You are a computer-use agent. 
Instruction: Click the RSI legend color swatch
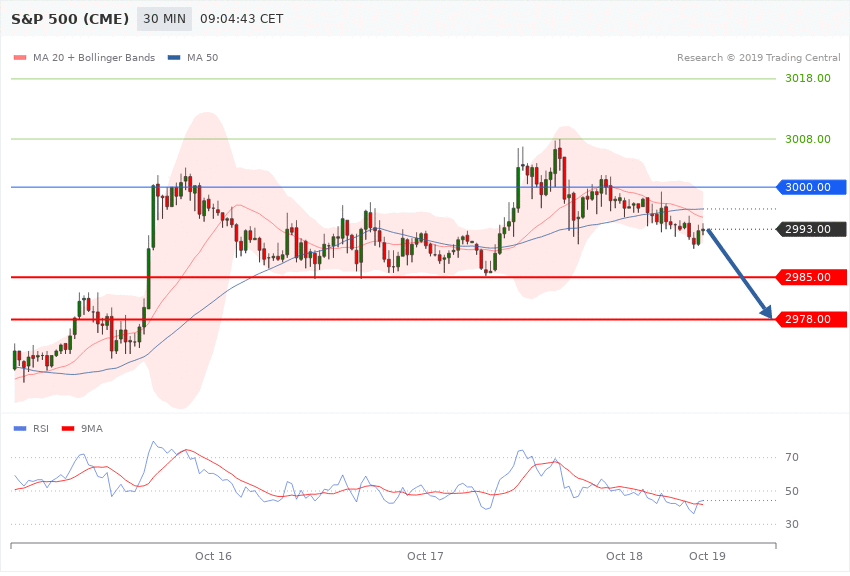pos(20,429)
